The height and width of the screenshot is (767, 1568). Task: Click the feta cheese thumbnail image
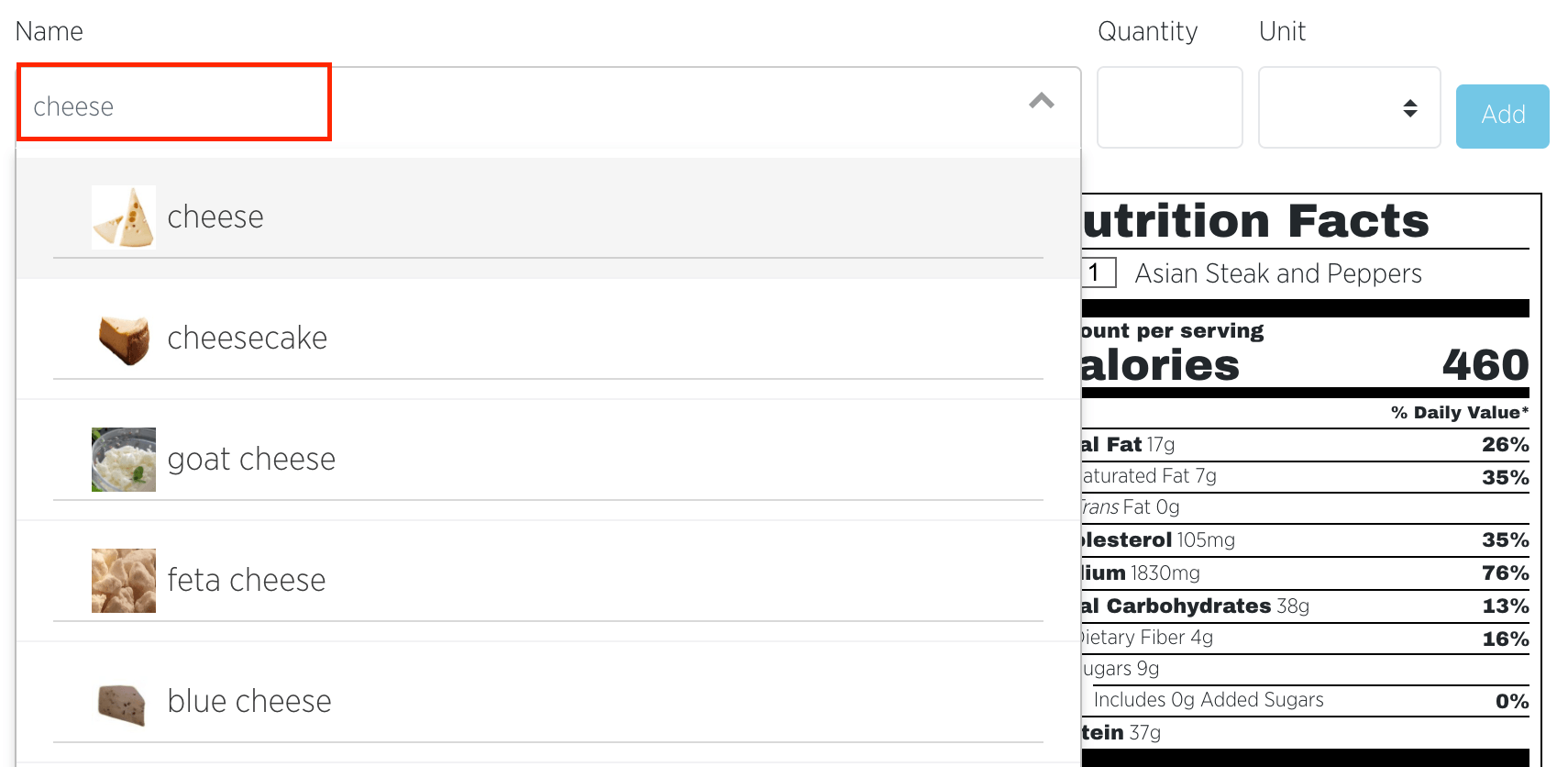pos(124,581)
